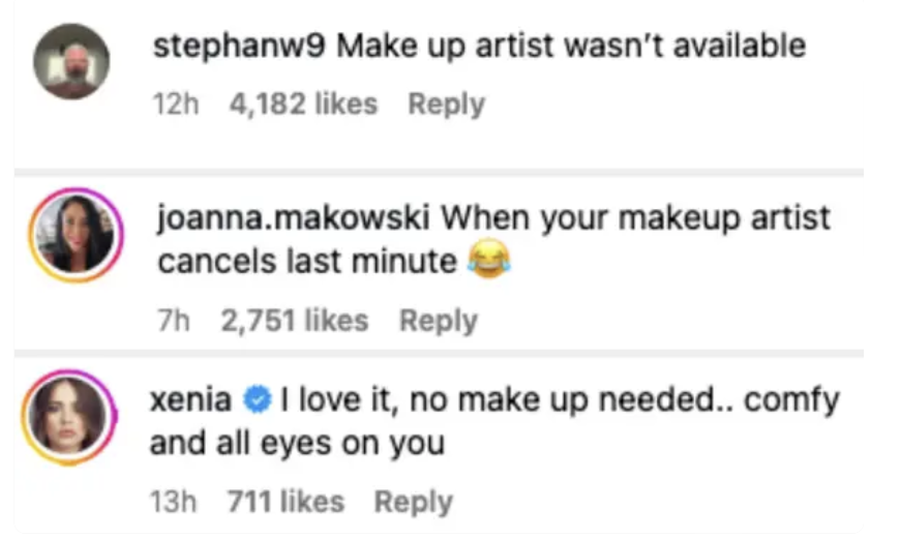900x538 pixels.
Task: Open stephanw9's profile picture
Action: pyautogui.click(x=71, y=62)
